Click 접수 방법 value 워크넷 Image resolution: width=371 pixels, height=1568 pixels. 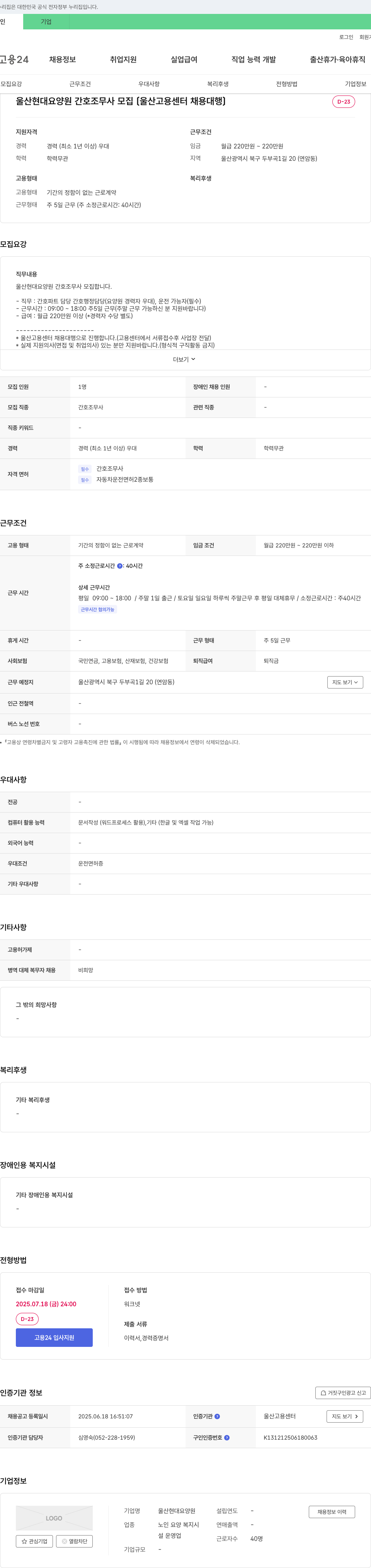coord(132,1304)
